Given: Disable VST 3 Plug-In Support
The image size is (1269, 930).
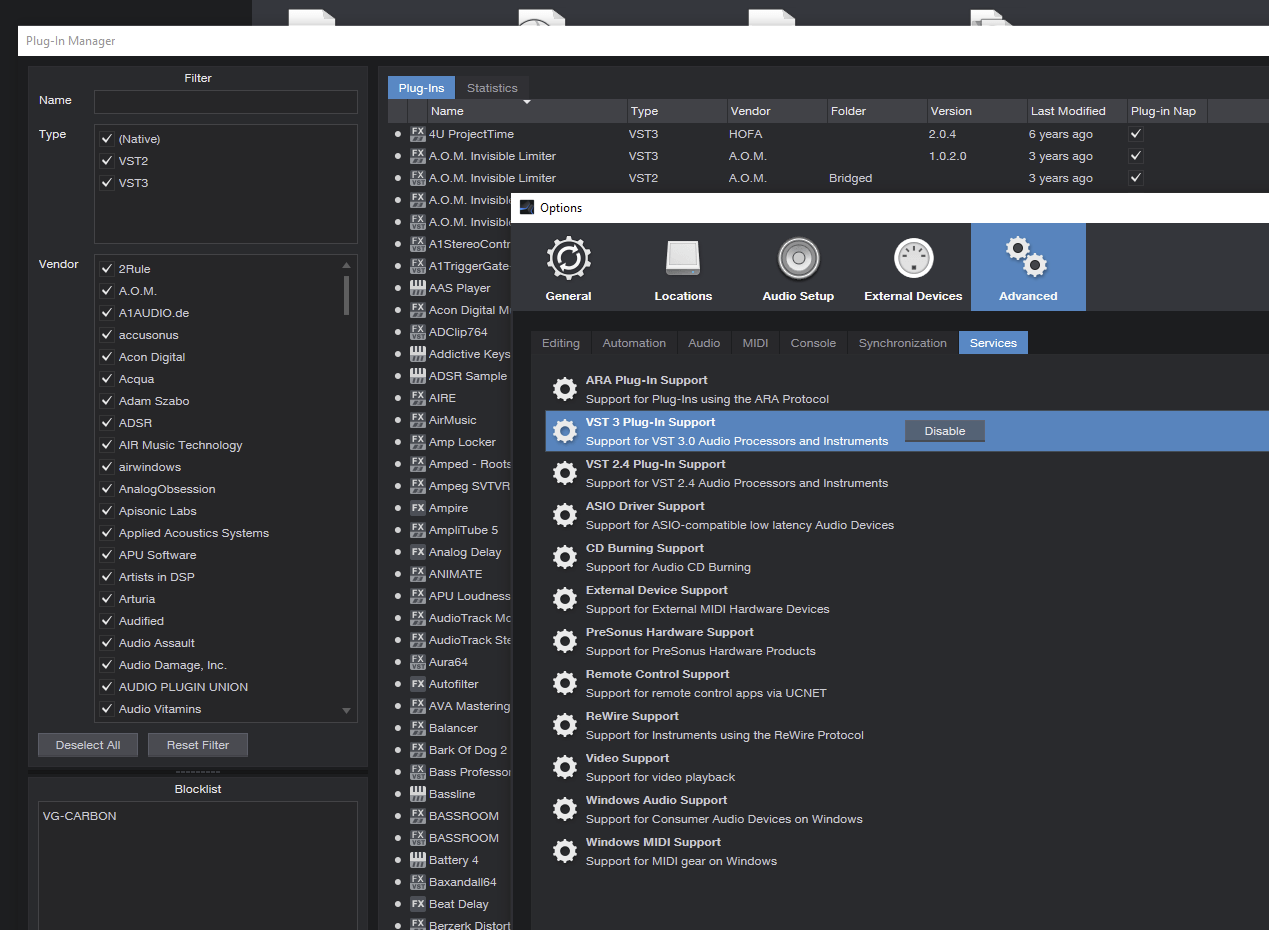Looking at the screenshot, I should [x=945, y=431].
